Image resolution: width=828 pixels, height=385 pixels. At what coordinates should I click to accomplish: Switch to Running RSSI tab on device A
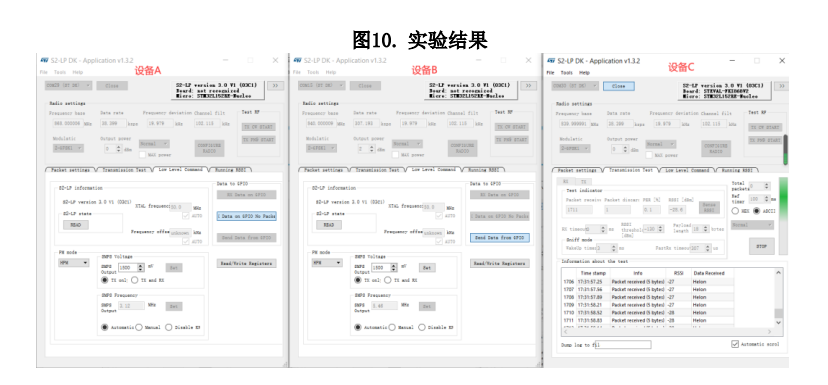231,170
